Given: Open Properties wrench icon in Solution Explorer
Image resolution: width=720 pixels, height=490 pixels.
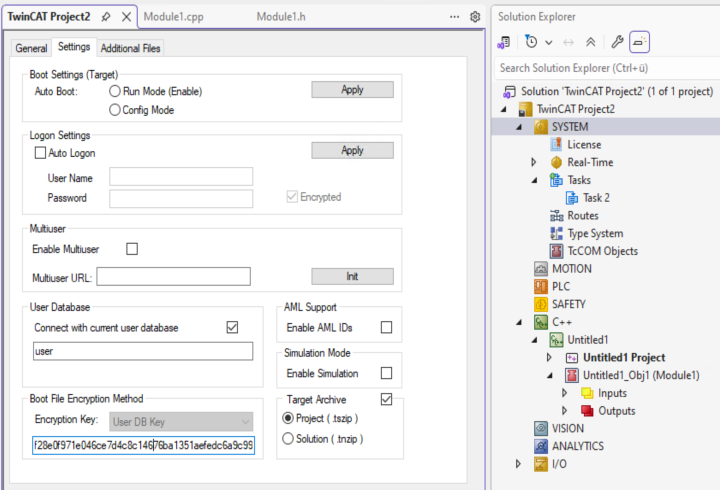Looking at the screenshot, I should 617,42.
